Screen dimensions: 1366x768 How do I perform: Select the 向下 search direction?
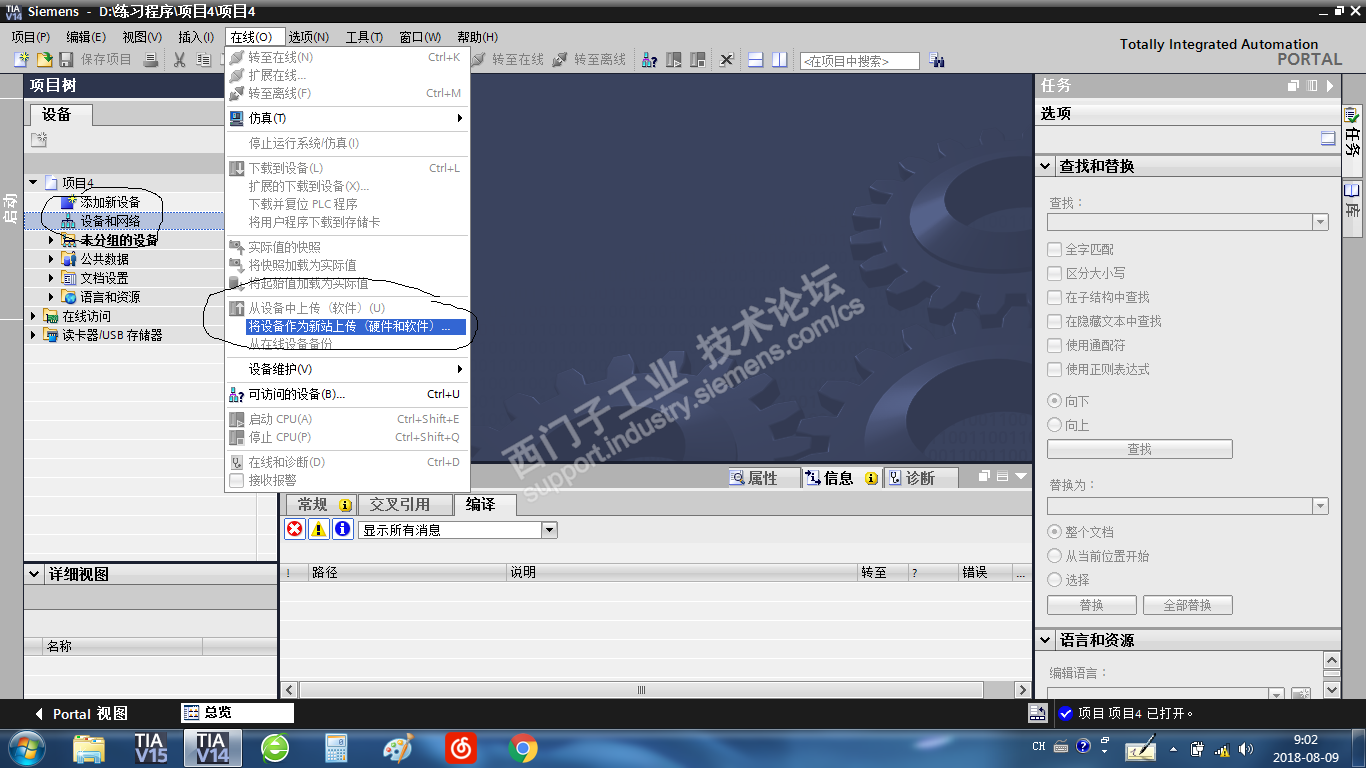[1054, 401]
